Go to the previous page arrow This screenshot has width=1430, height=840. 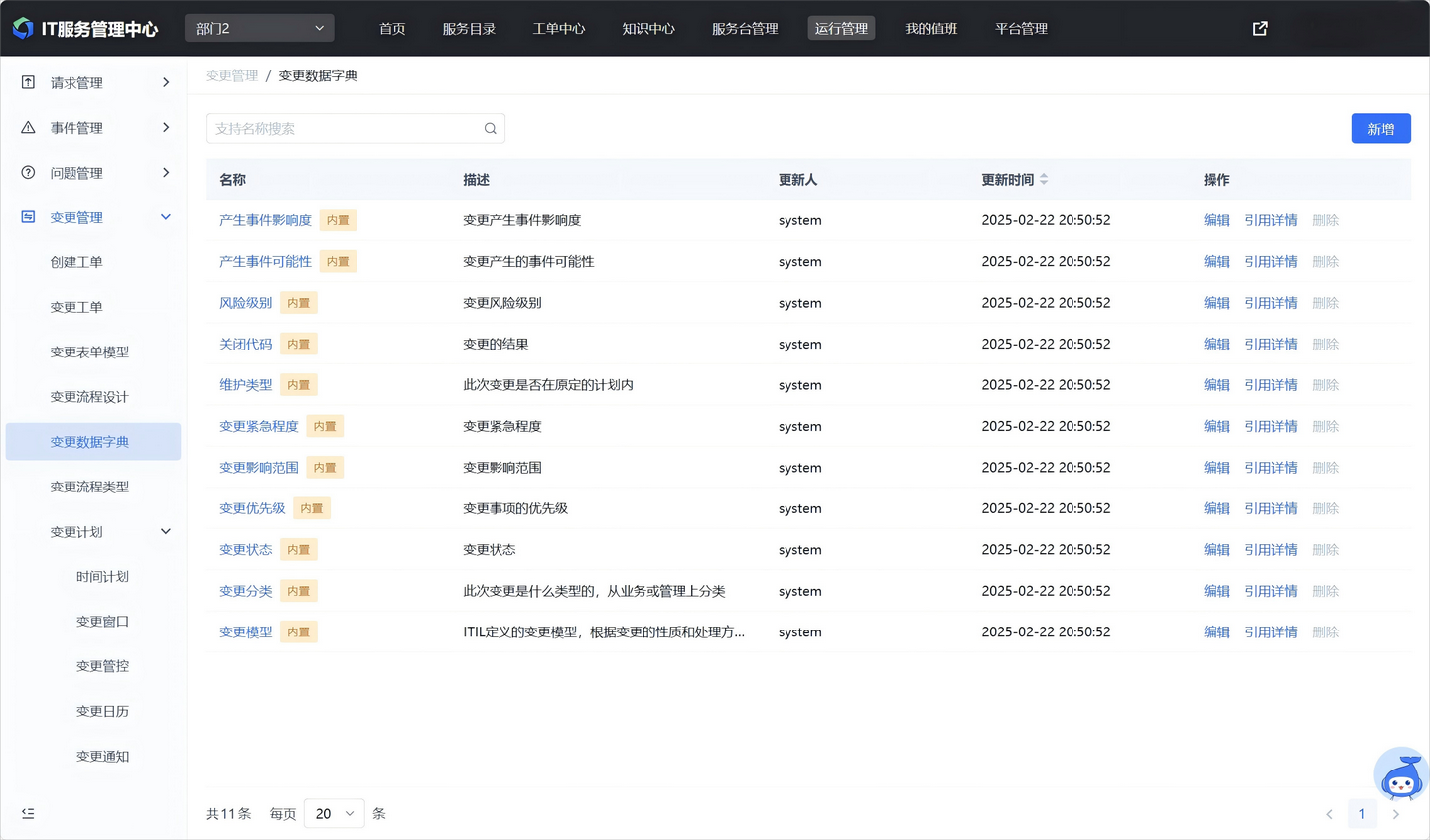tap(1329, 814)
